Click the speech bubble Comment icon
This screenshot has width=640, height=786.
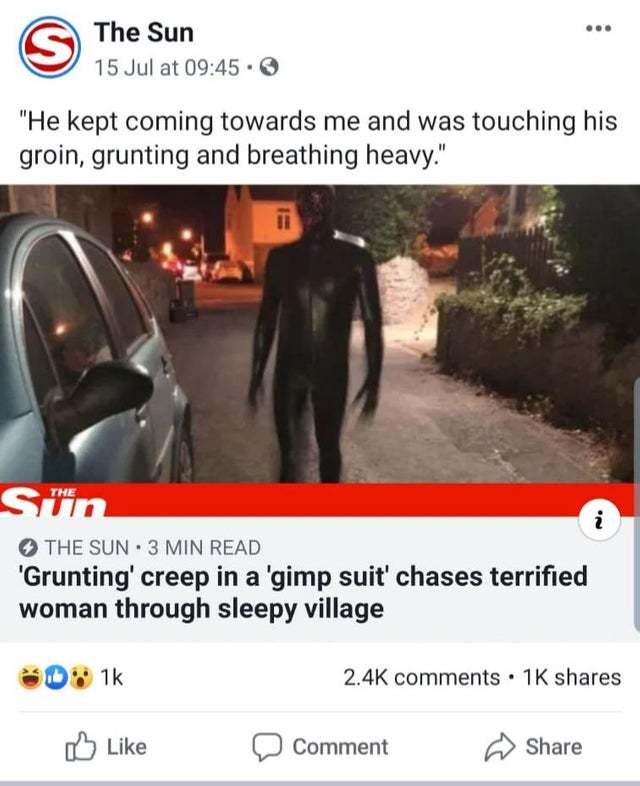coord(268,747)
